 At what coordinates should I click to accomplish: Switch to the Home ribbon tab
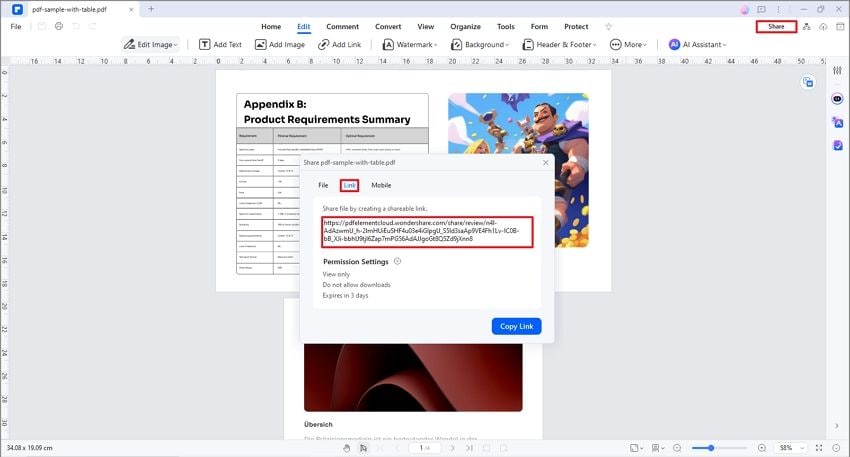coord(271,27)
